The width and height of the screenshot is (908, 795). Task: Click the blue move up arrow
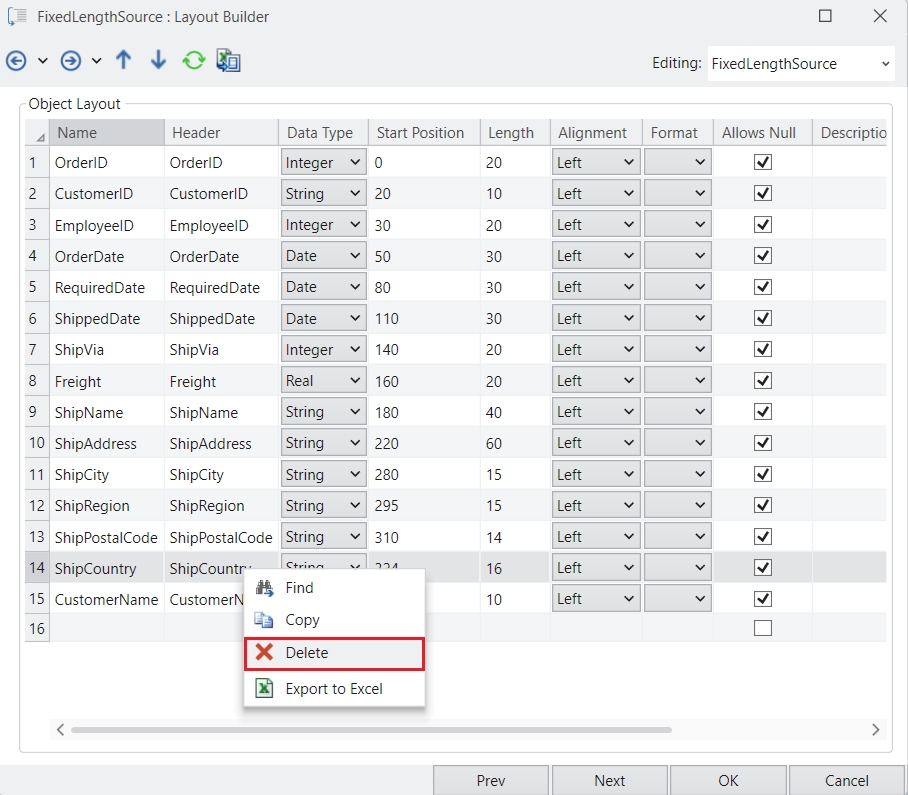[123, 60]
